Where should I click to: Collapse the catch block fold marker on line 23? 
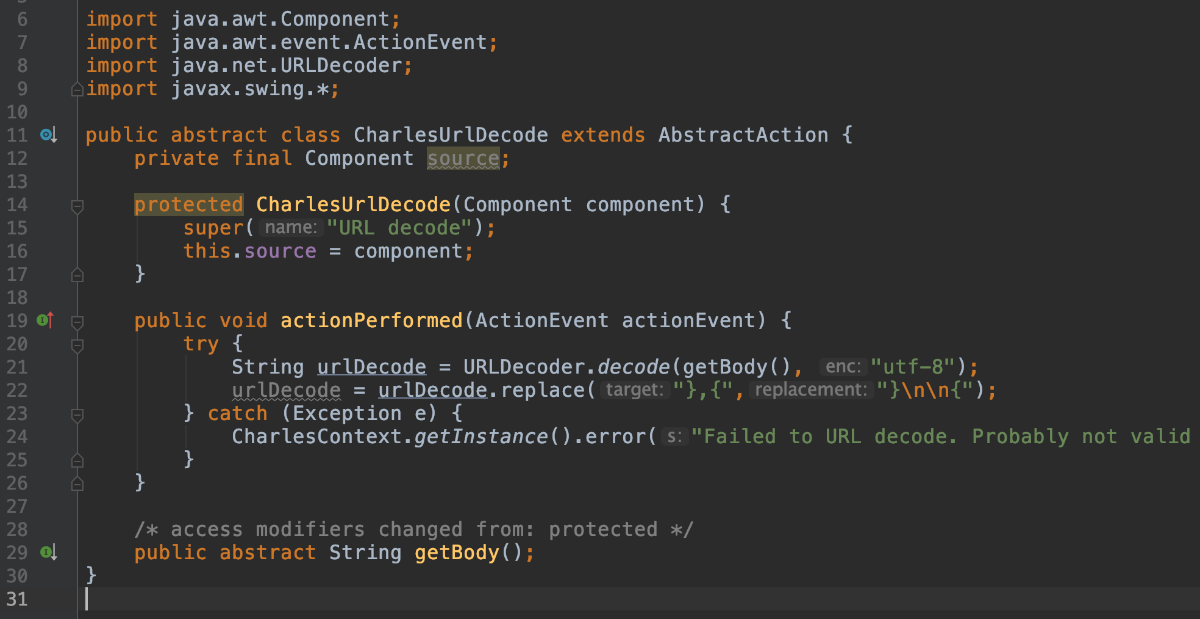tap(77, 413)
